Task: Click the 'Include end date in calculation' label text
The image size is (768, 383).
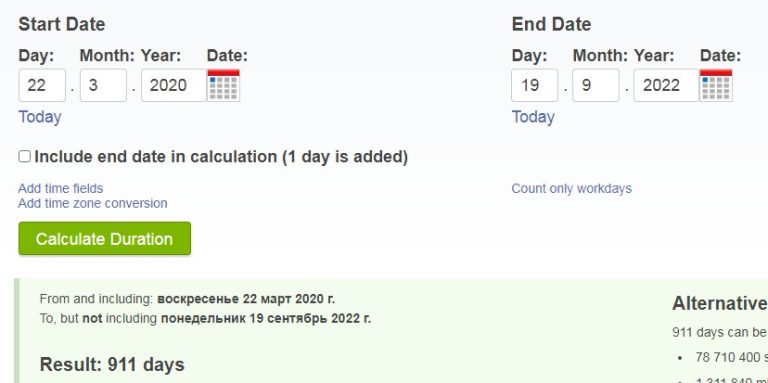Action: click(x=221, y=157)
